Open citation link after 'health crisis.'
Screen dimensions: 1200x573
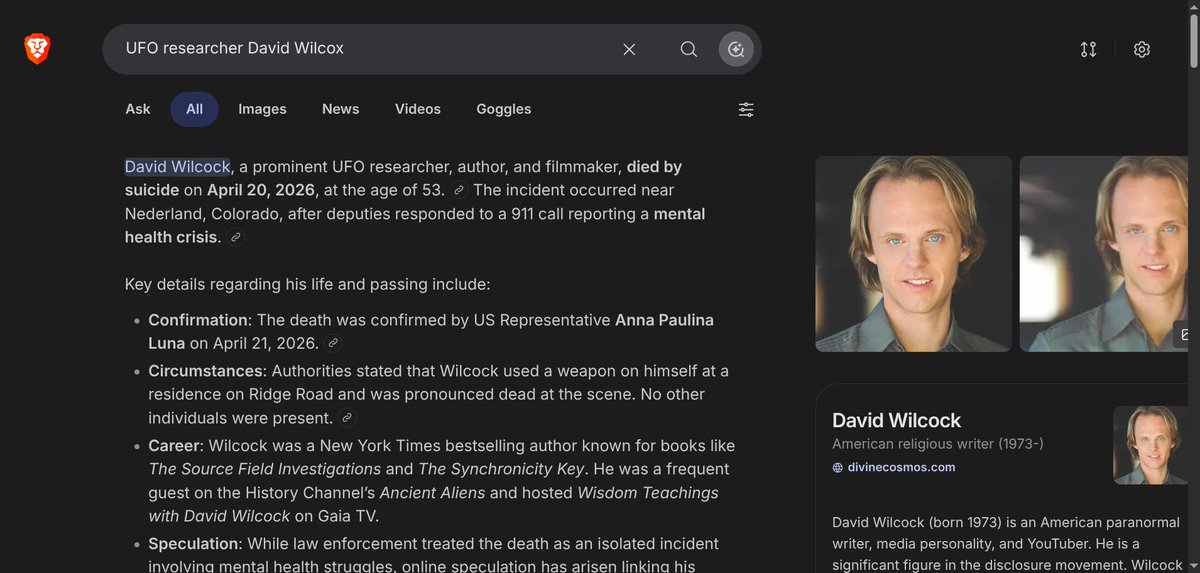tap(235, 237)
